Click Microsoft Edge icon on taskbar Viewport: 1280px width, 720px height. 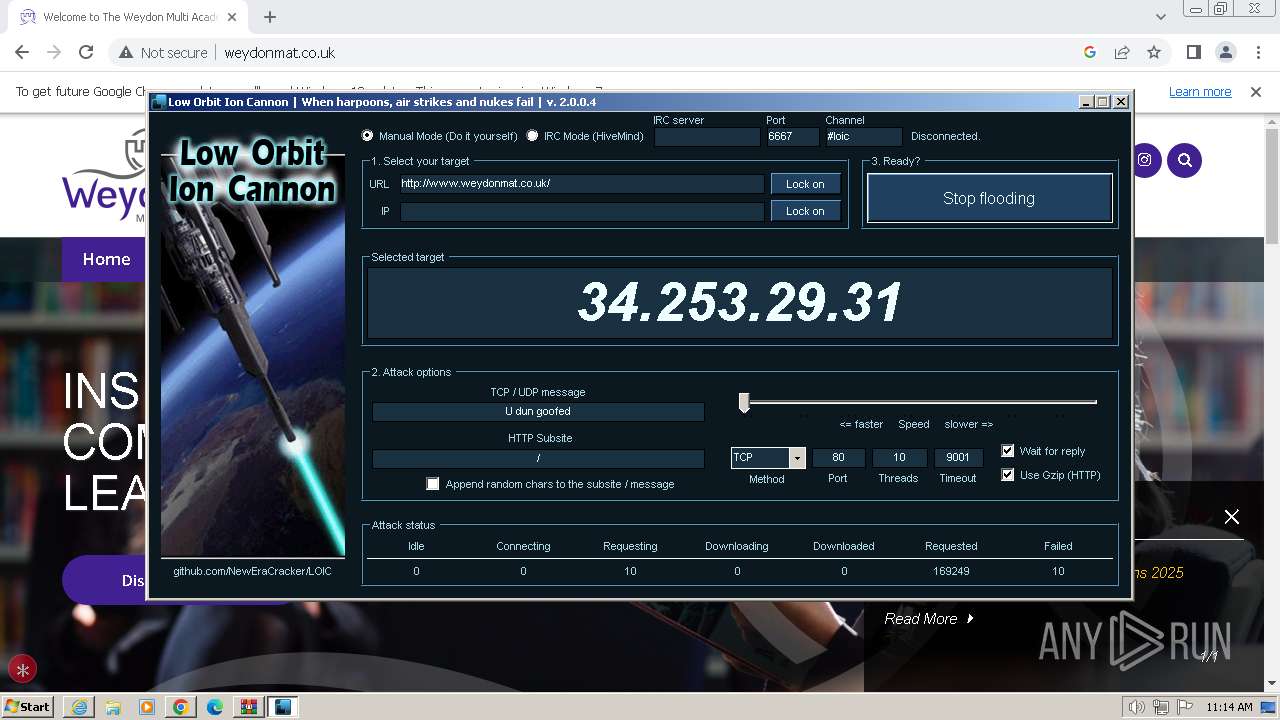[x=215, y=707]
